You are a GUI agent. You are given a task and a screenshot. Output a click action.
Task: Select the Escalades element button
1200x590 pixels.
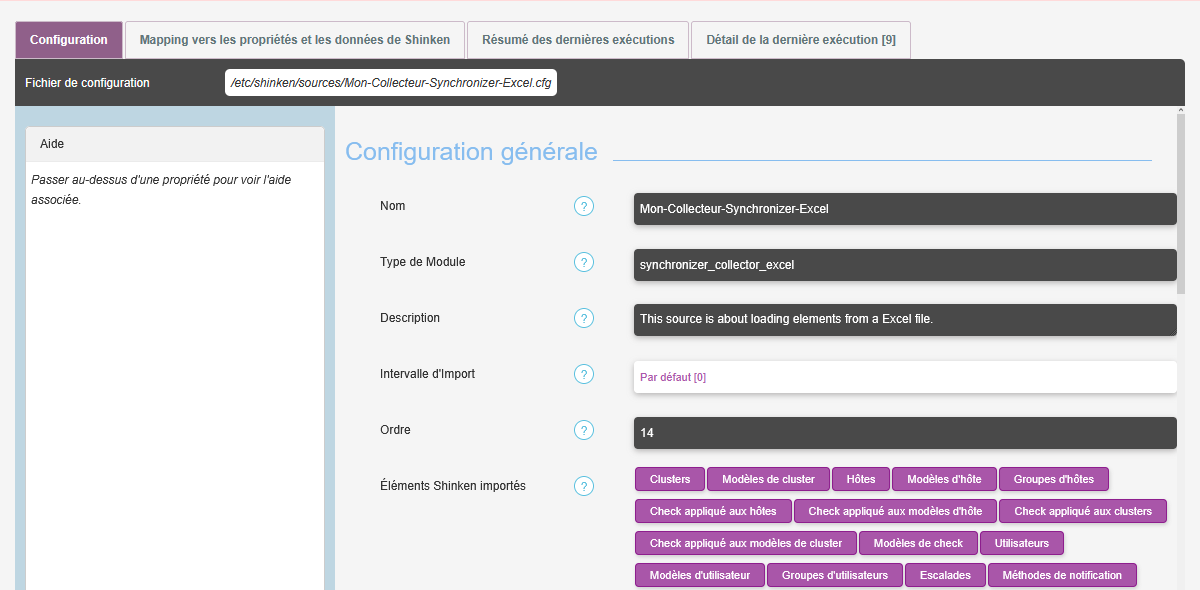(x=945, y=575)
